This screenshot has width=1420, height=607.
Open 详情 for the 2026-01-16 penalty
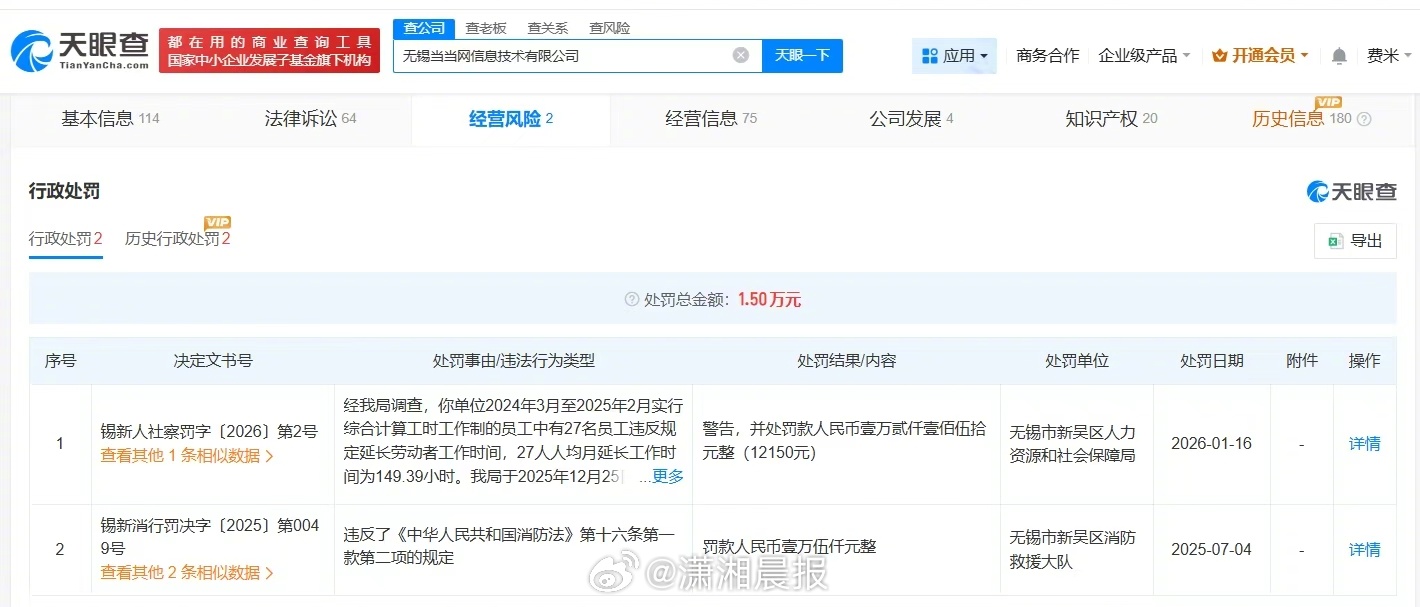click(x=1364, y=443)
